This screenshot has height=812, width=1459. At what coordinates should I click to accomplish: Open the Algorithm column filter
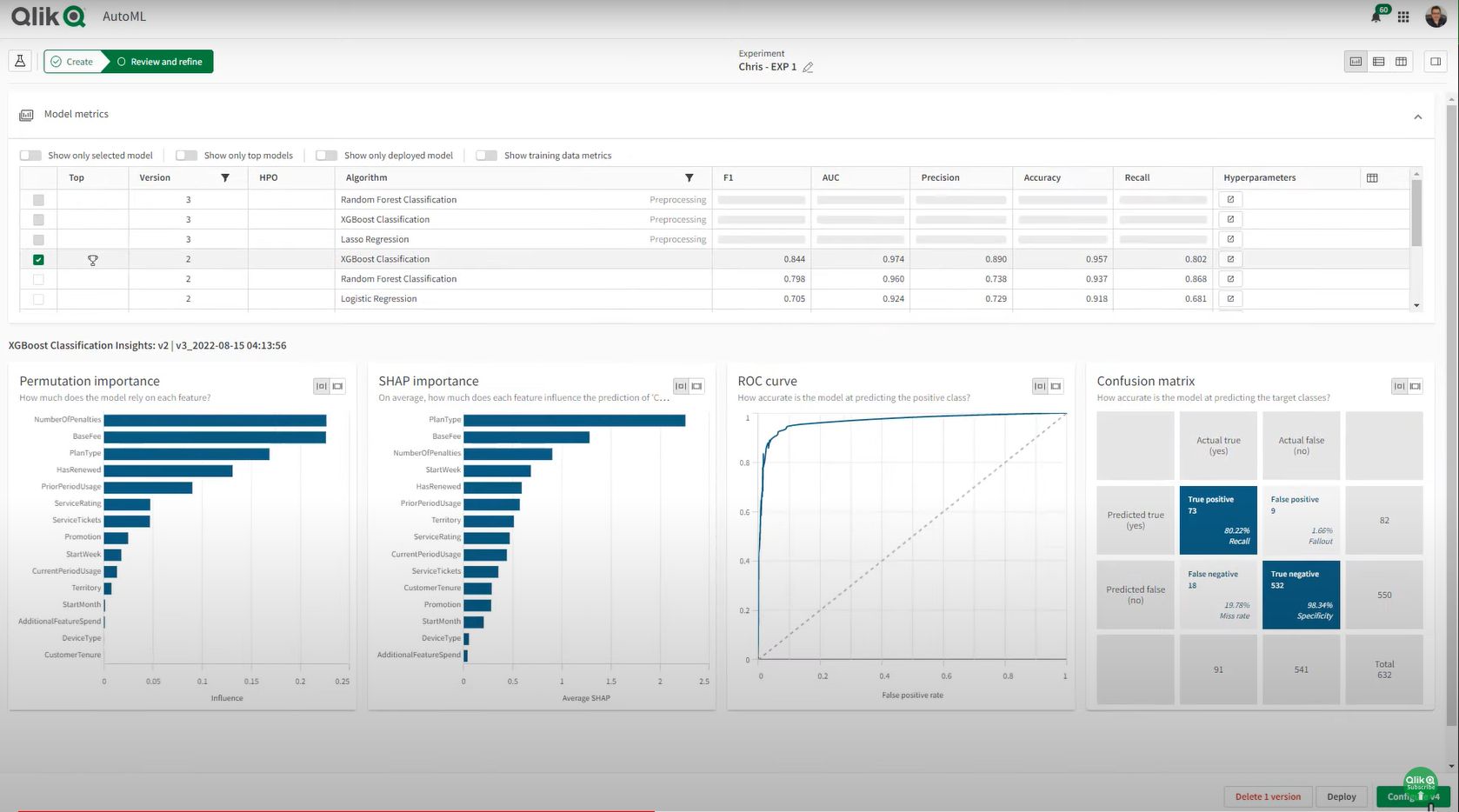tap(690, 177)
